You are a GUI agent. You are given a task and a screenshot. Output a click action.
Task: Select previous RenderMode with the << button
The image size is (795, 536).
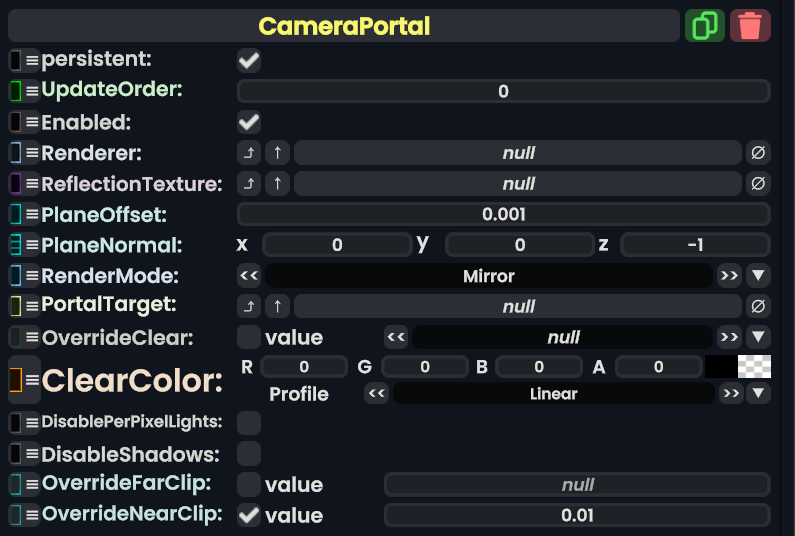coord(249,276)
